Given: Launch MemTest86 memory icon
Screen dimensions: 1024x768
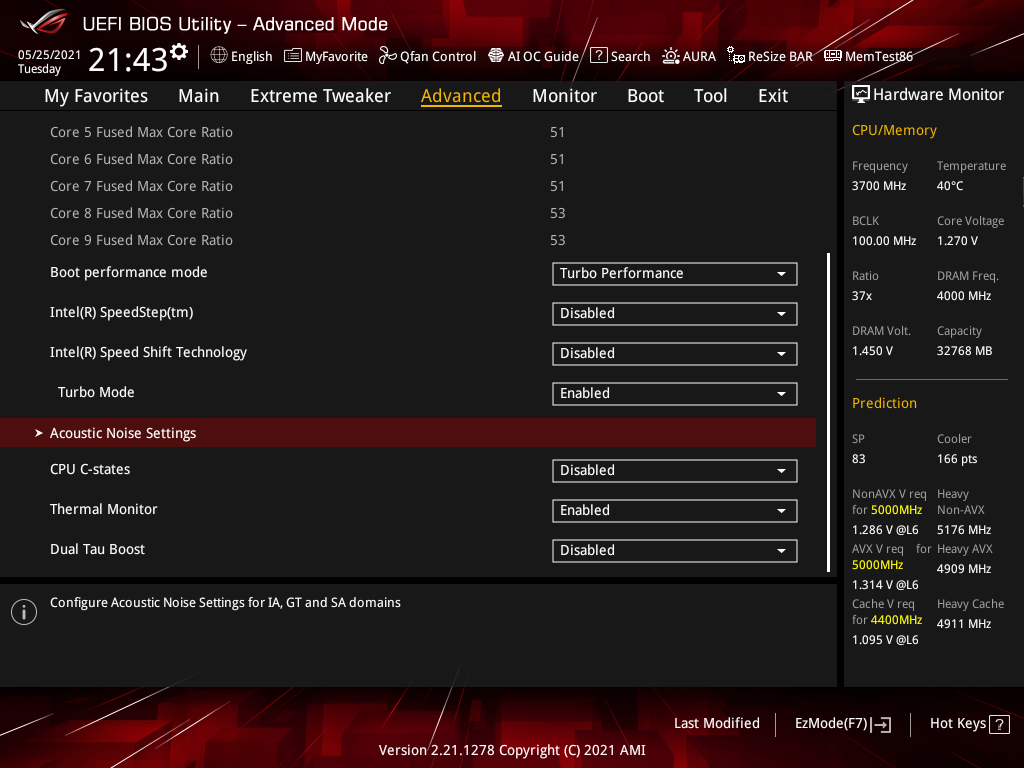Looking at the screenshot, I should click(x=833, y=56).
